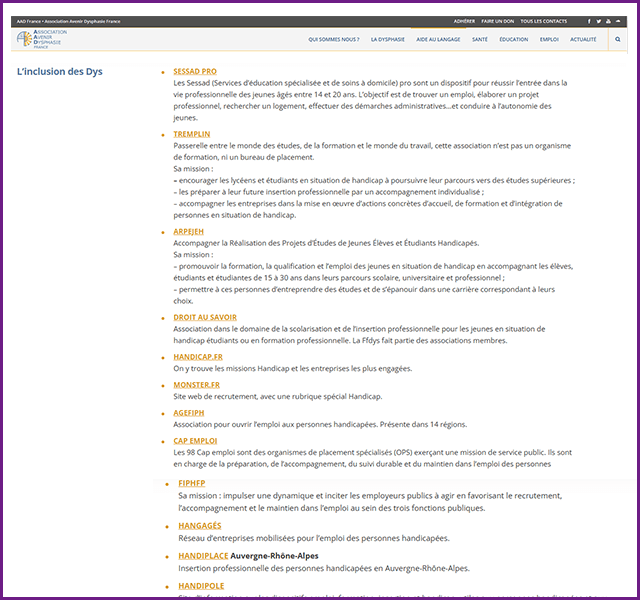Open the DROIT AU SAVOIR link
Viewport: 640px width, 600px height.
(205, 318)
